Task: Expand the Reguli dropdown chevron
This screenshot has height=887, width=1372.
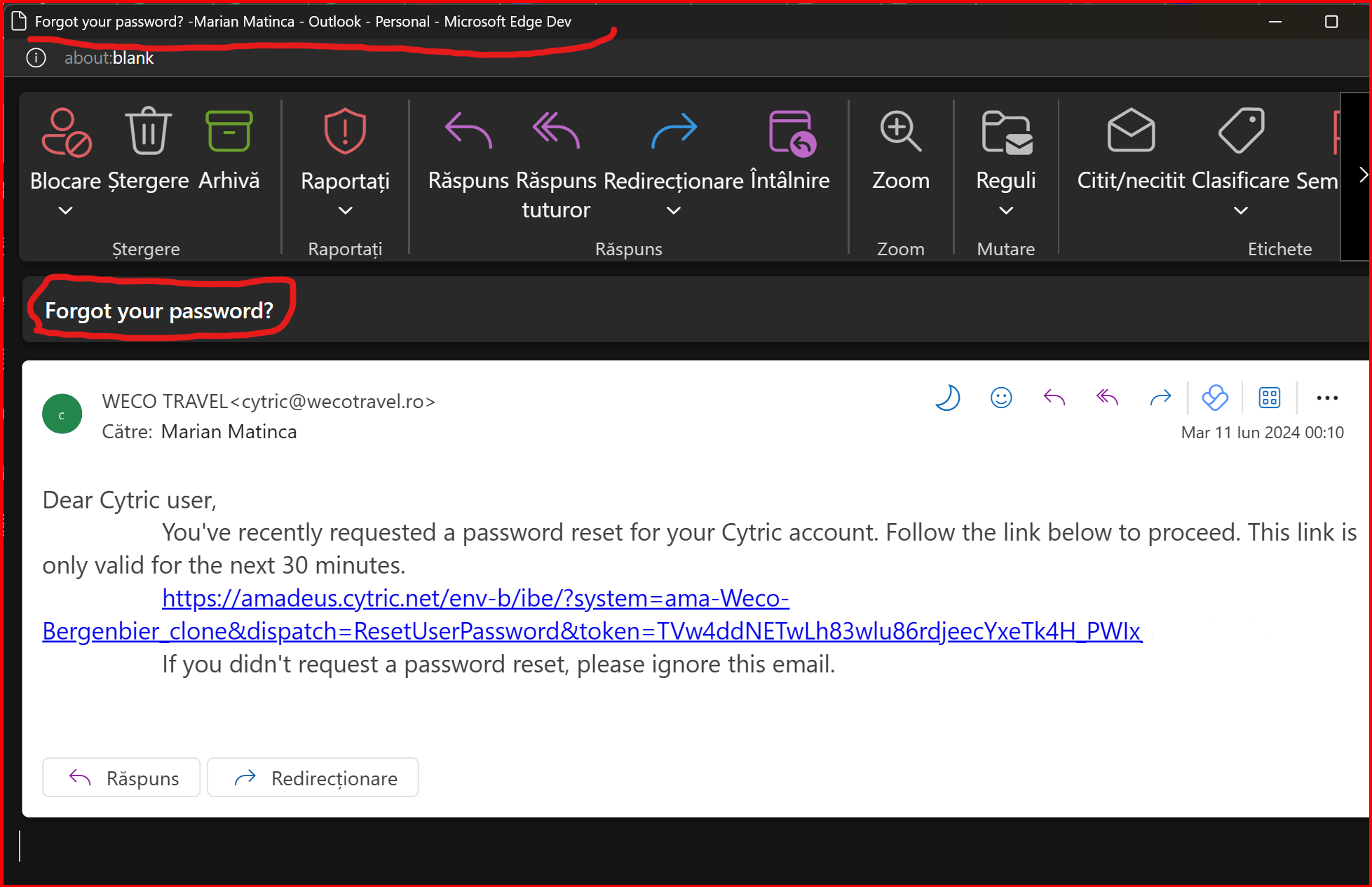Action: [1005, 210]
